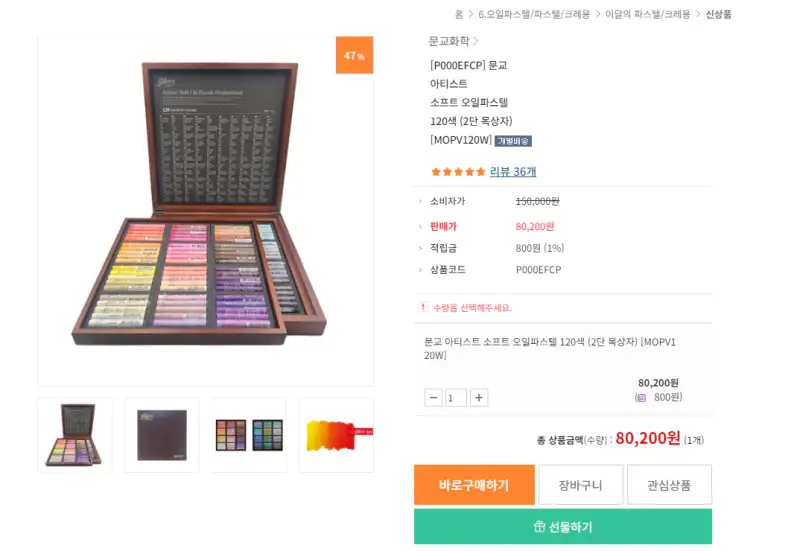The height and width of the screenshot is (551, 800).
Task: Click the 47% discount badge
Action: [x=354, y=56]
